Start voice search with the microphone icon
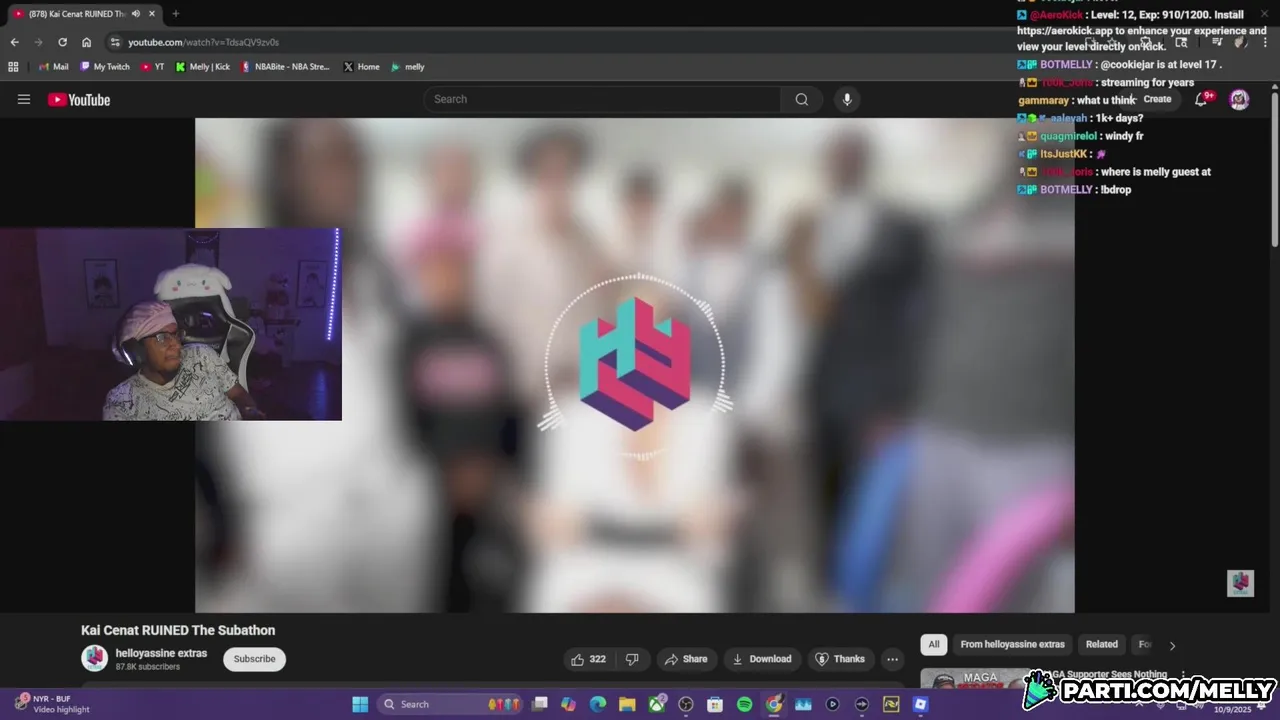Image resolution: width=1280 pixels, height=720 pixels. [x=847, y=99]
